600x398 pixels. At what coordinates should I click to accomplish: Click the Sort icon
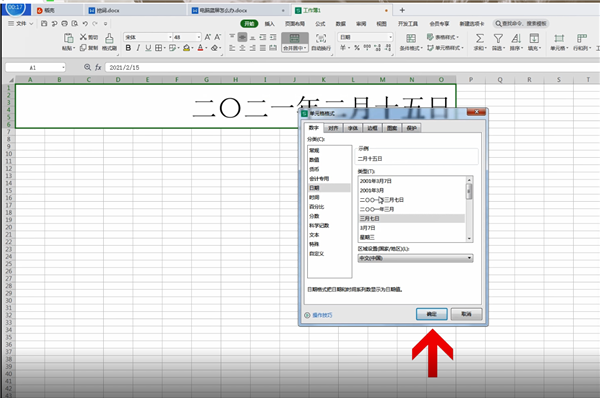tap(516, 38)
